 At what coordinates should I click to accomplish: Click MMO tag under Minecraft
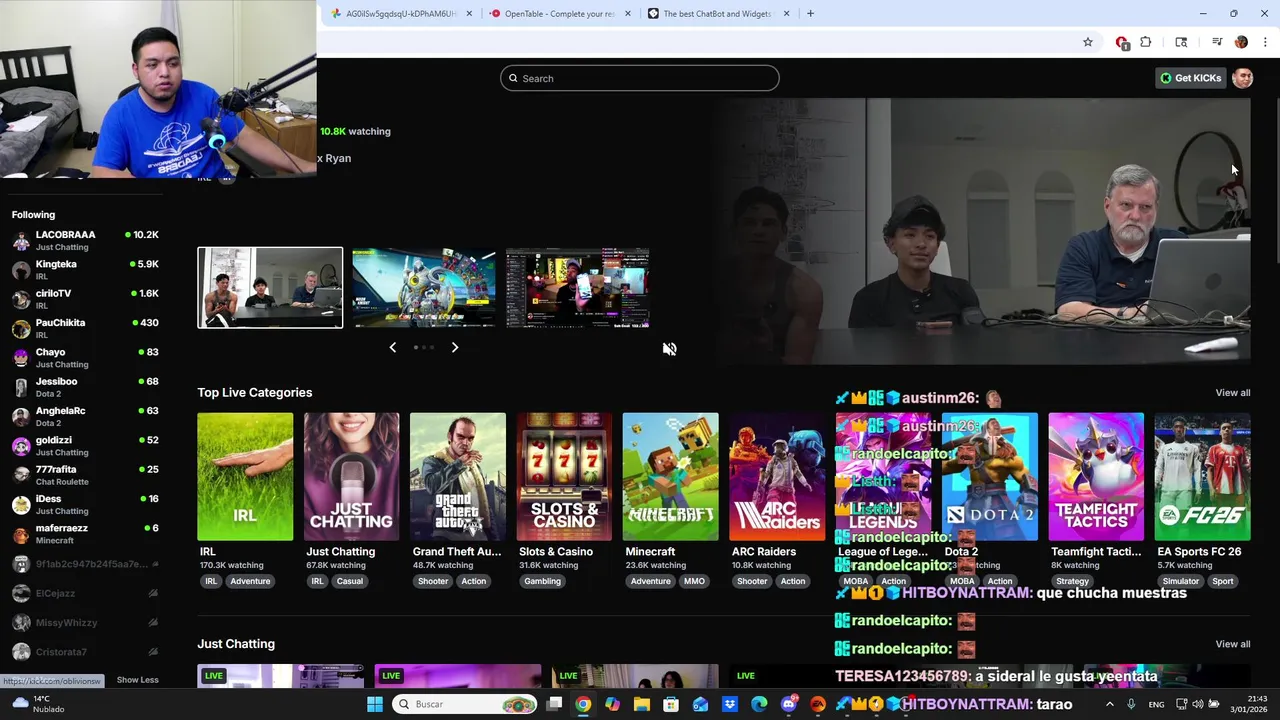694,581
